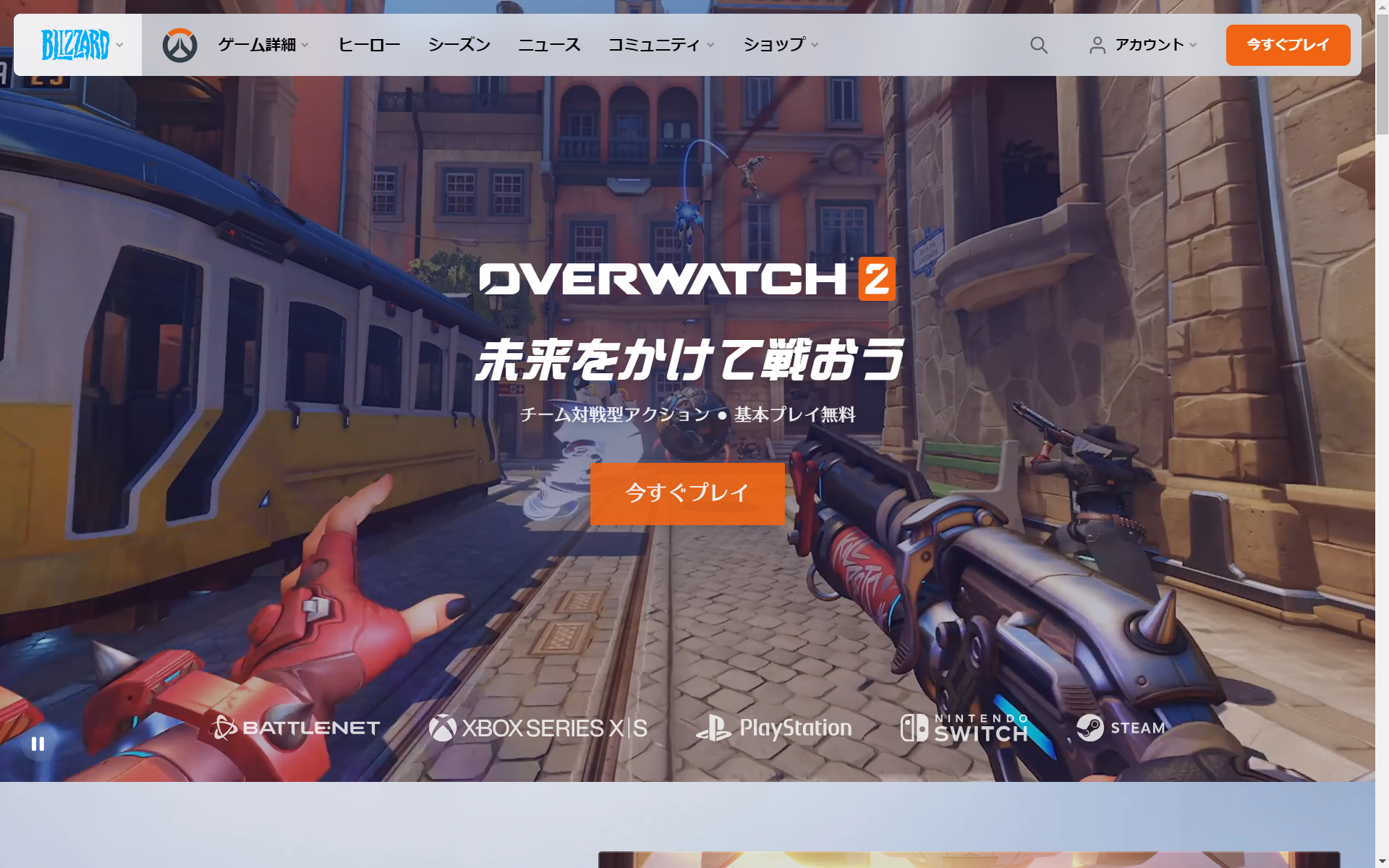Screen dimensions: 1389x868
Task: Click the ヒーロー navigation menu item
Action: coord(370,45)
